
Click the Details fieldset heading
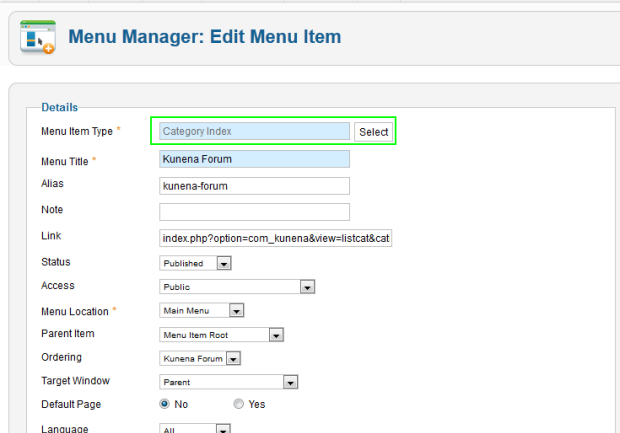(x=60, y=107)
